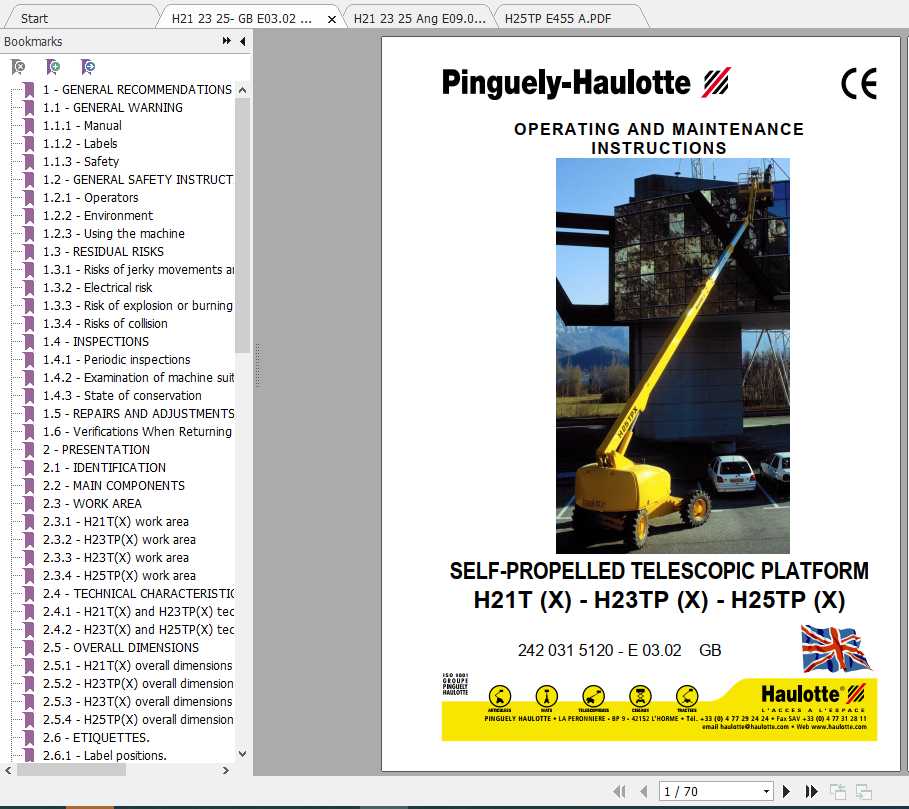
Task: Click the add bookmark icon
Action: pos(53,67)
